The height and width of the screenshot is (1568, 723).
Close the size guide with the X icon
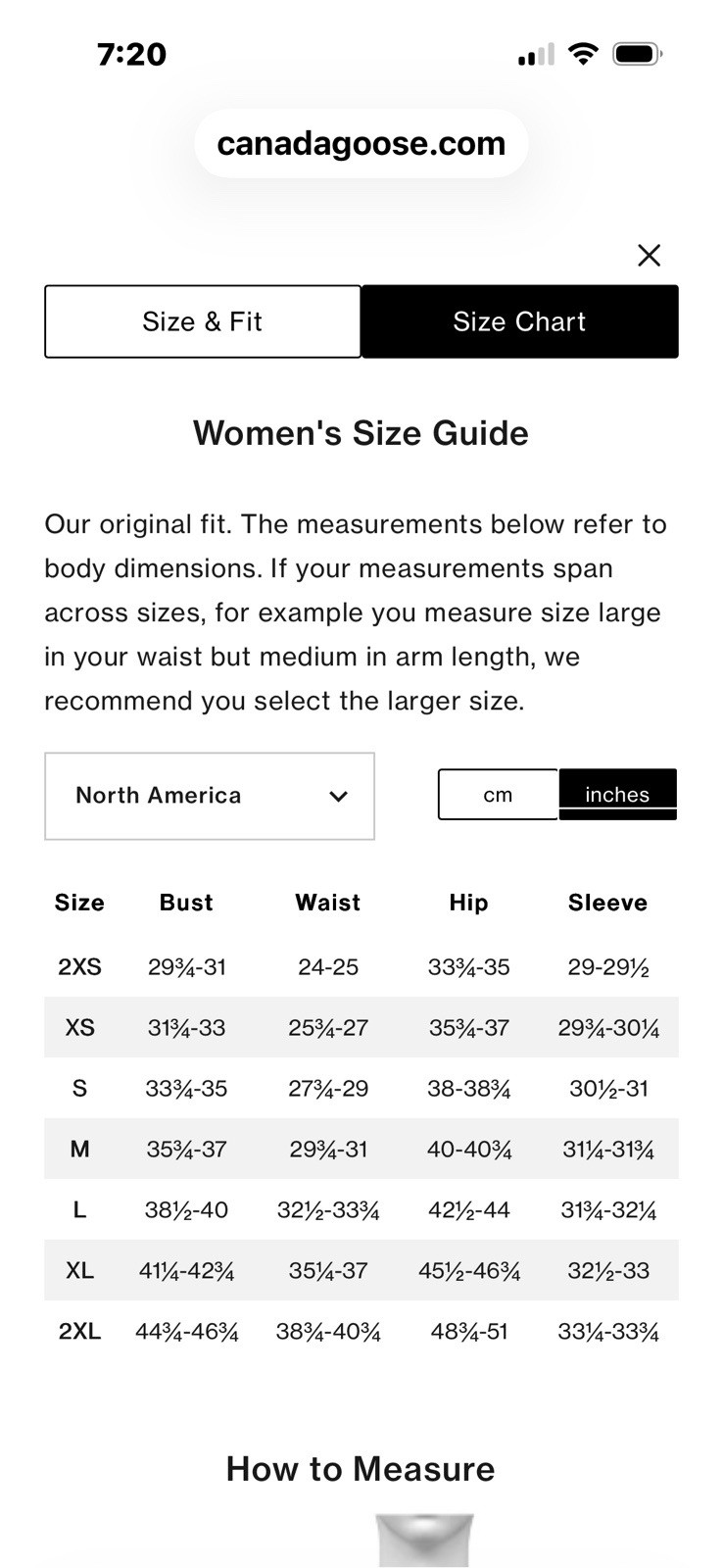tap(649, 256)
